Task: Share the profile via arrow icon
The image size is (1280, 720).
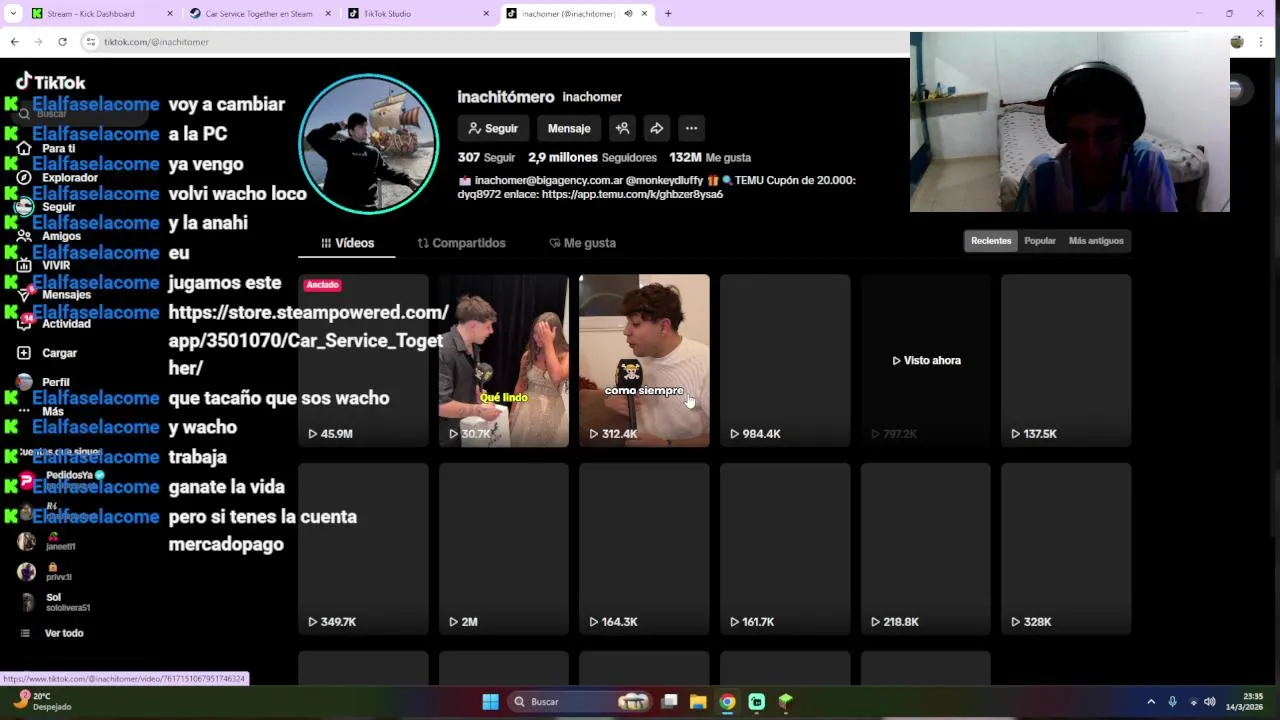Action: click(656, 128)
